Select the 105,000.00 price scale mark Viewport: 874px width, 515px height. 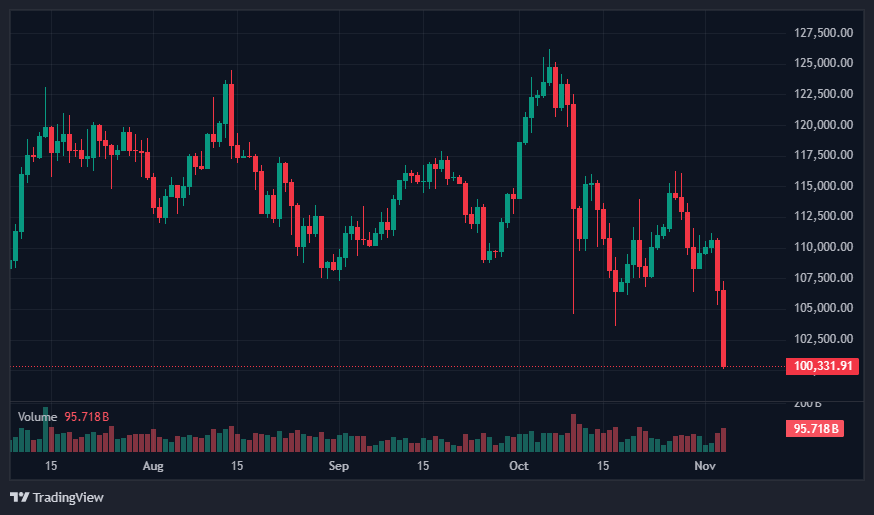pos(823,308)
